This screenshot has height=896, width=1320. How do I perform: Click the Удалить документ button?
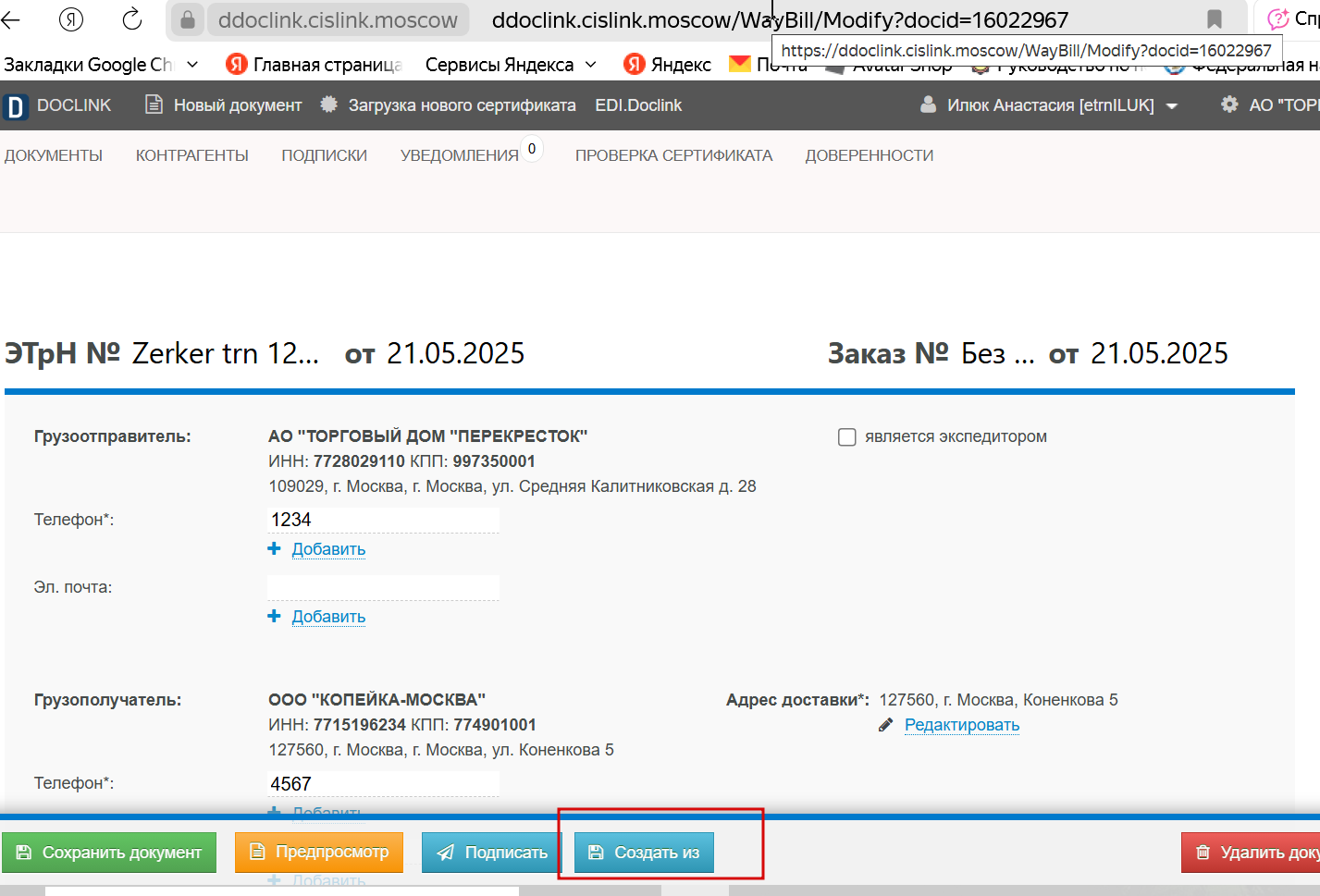point(1251,853)
